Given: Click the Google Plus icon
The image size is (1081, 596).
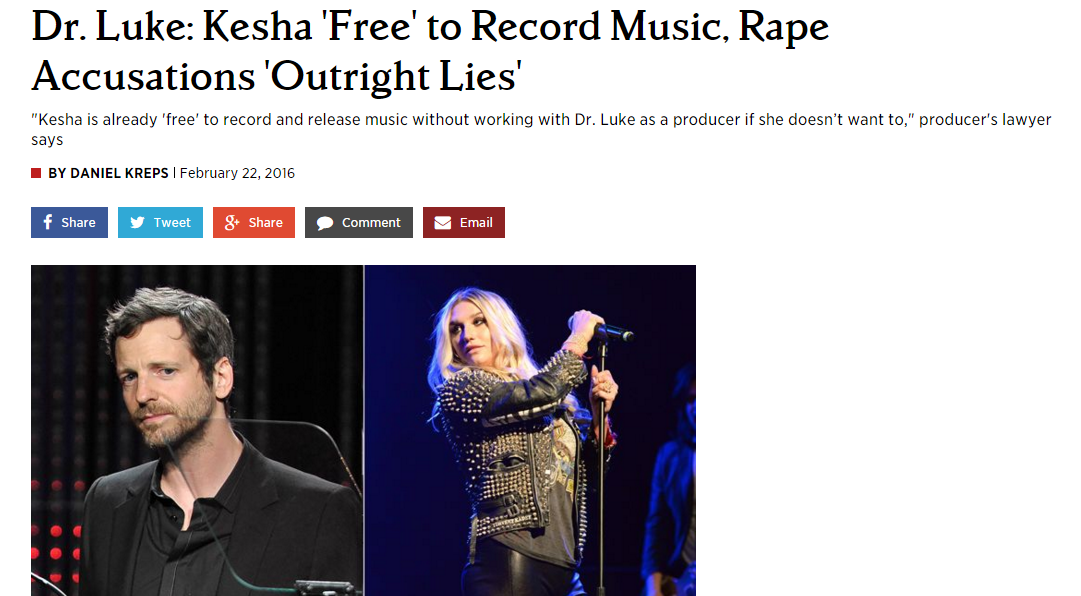Looking at the screenshot, I should pos(232,223).
